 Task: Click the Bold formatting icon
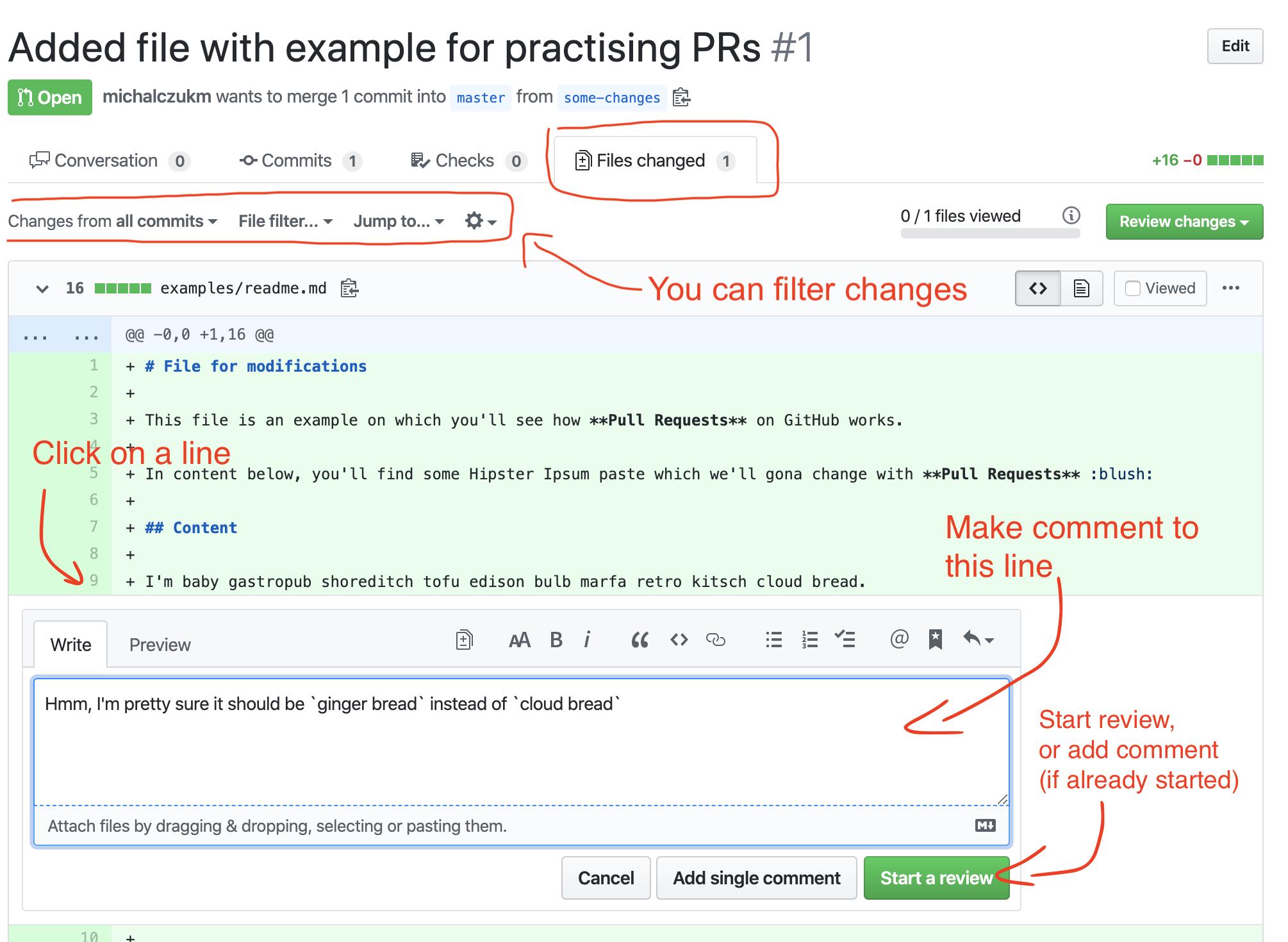[556, 640]
